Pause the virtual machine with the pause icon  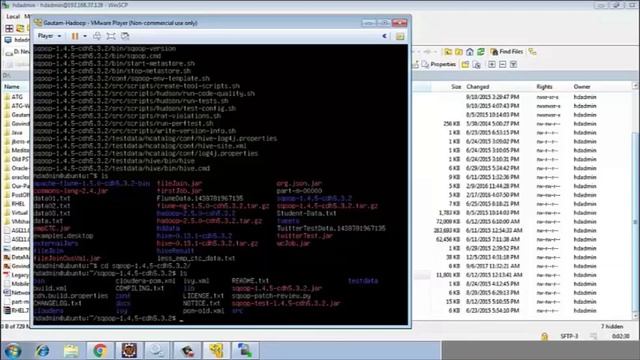click(75, 36)
